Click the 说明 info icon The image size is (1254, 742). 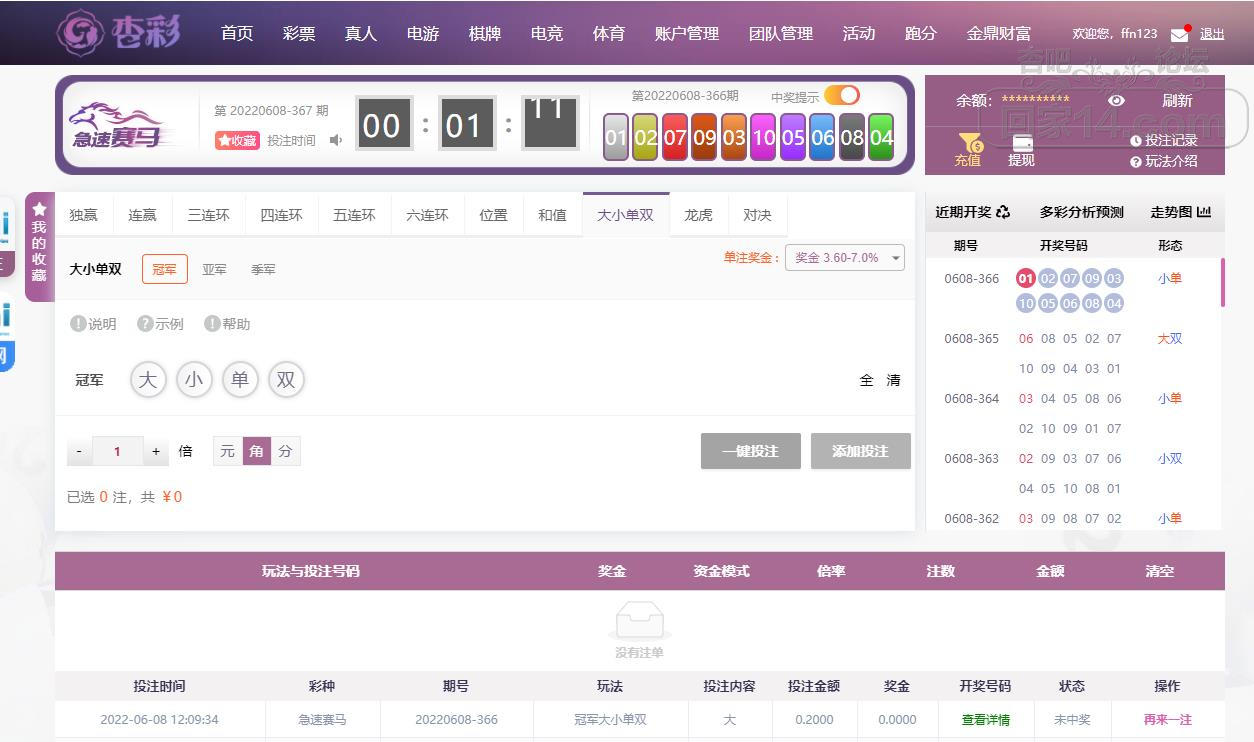(x=78, y=324)
